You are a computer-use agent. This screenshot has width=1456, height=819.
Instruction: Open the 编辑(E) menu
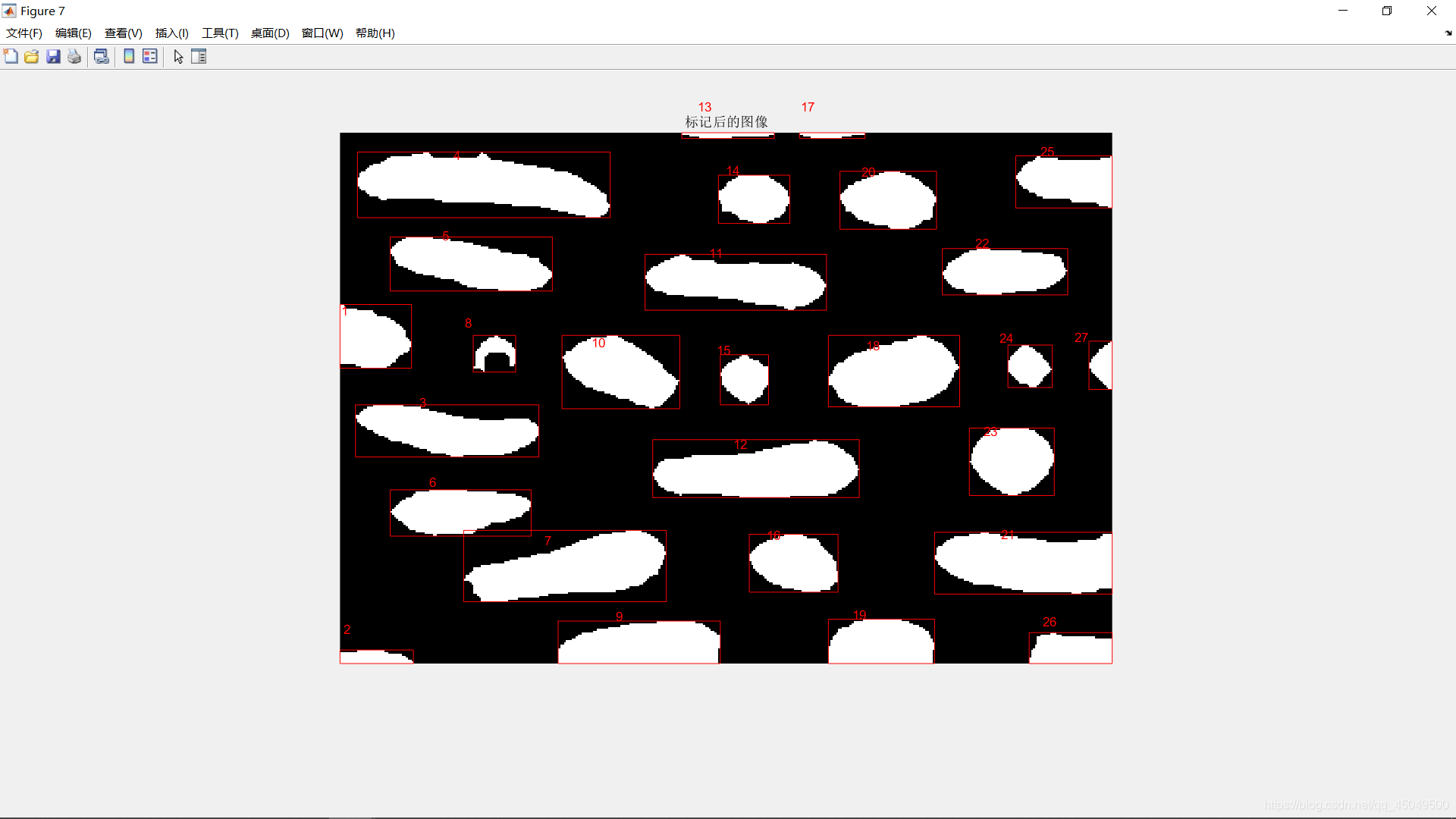(73, 33)
